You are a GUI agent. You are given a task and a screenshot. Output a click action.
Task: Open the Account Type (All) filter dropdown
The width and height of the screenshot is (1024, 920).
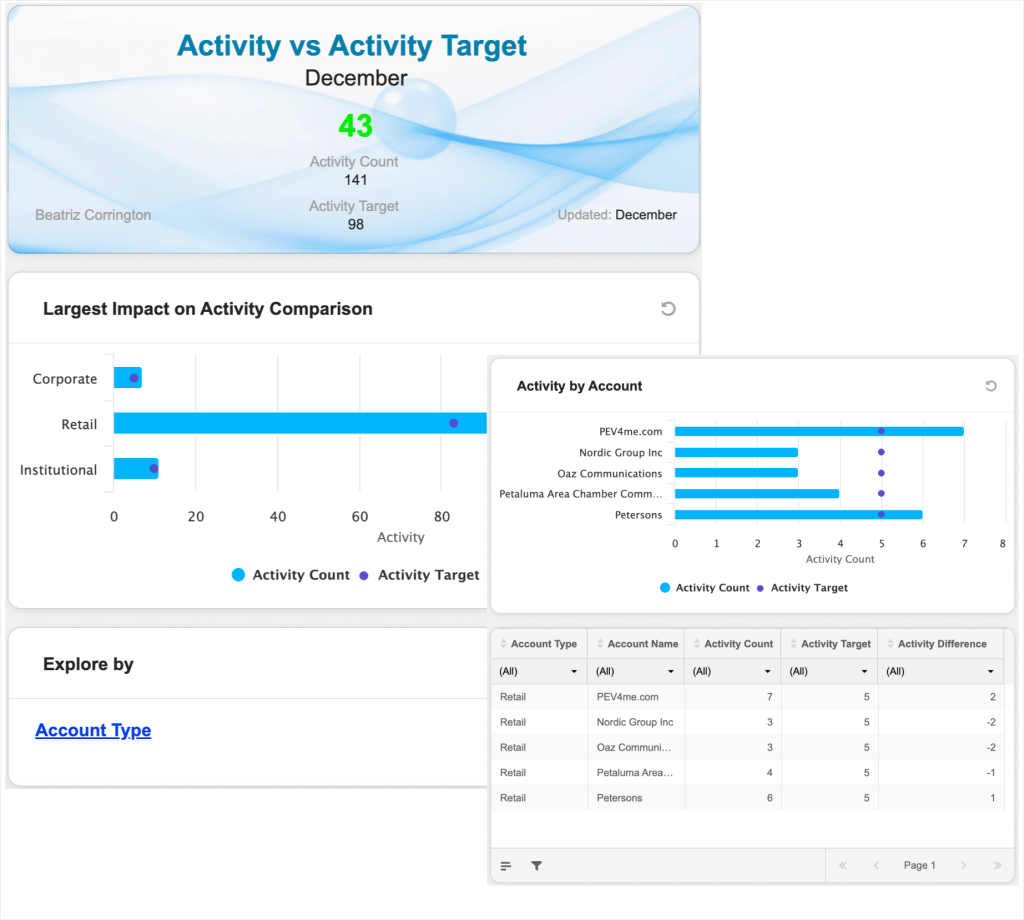pos(538,671)
